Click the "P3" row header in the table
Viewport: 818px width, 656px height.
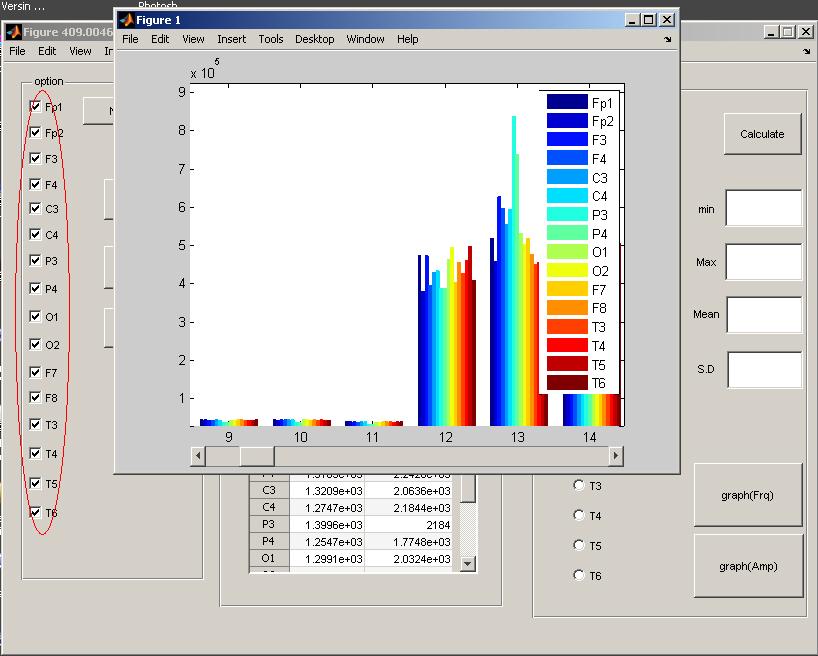click(269, 524)
